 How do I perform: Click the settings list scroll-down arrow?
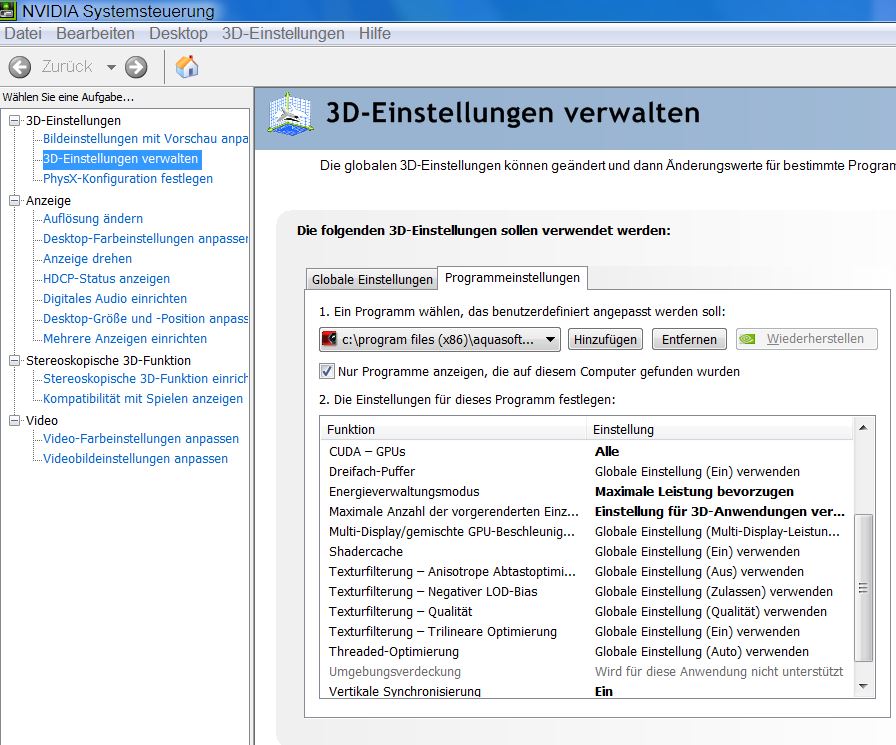[864, 686]
